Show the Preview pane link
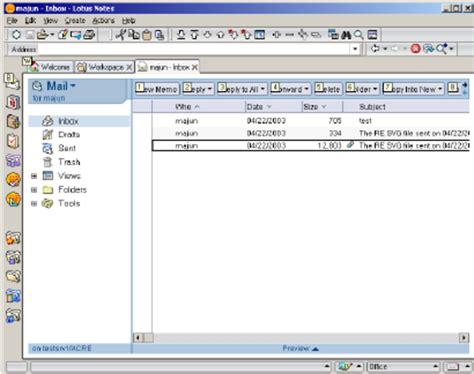Image resolution: width=474 pixels, height=374 pixels. pos(301,348)
